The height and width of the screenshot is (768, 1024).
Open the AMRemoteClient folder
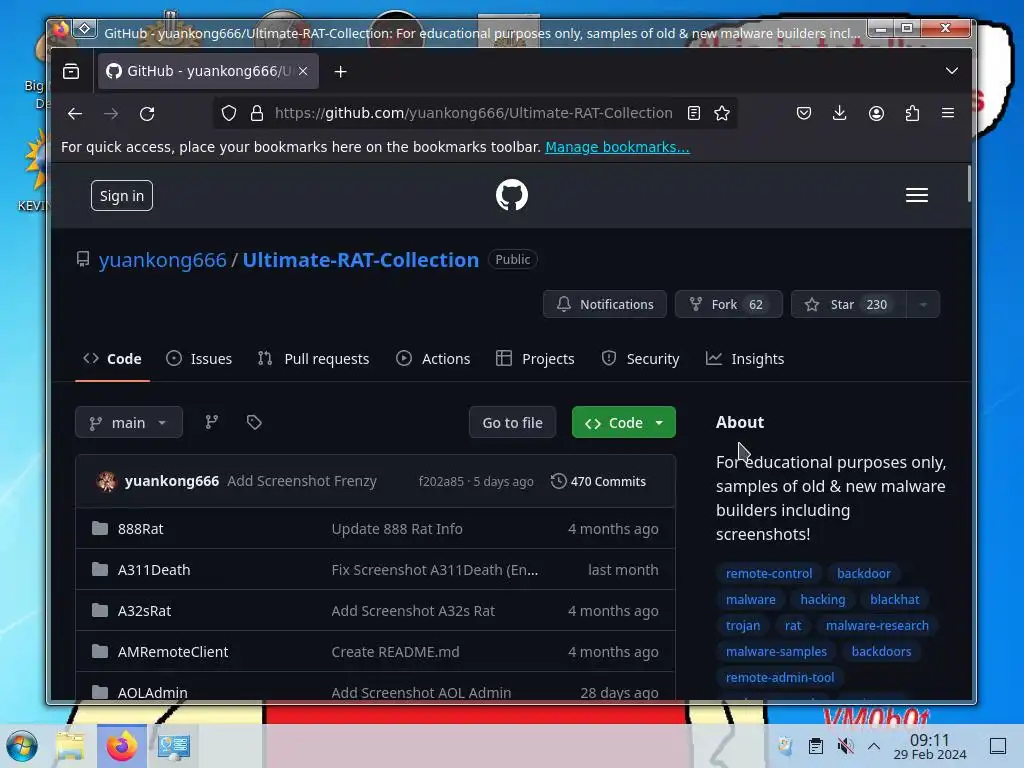pyautogui.click(x=173, y=652)
